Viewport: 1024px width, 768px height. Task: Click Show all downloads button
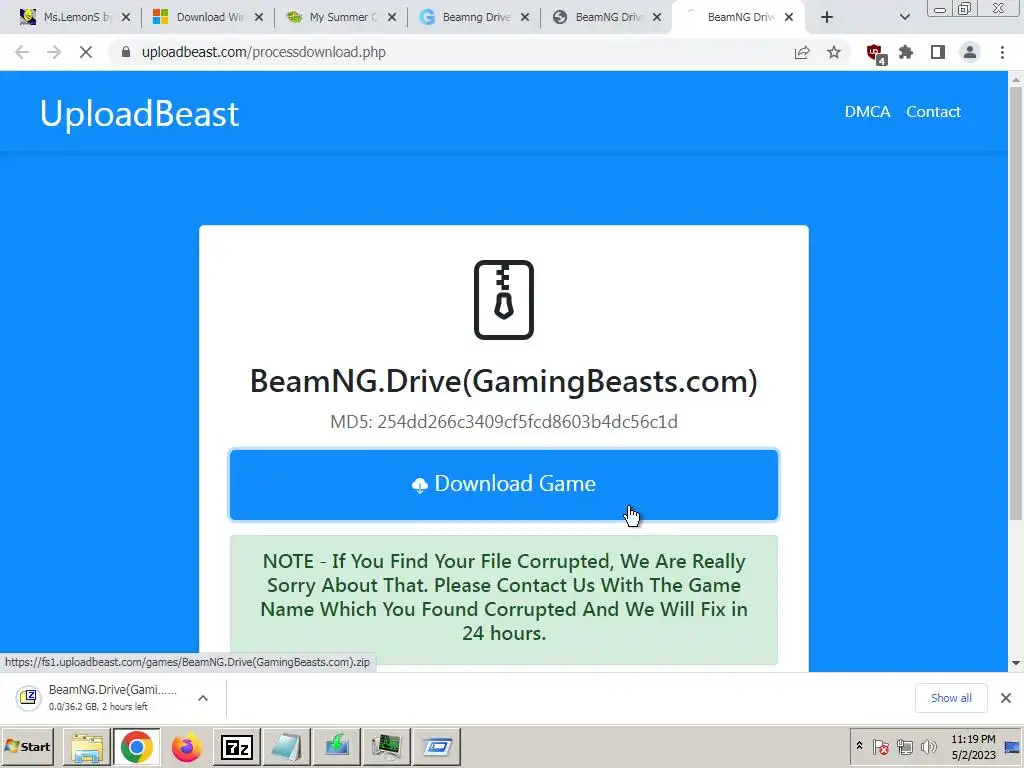951,698
